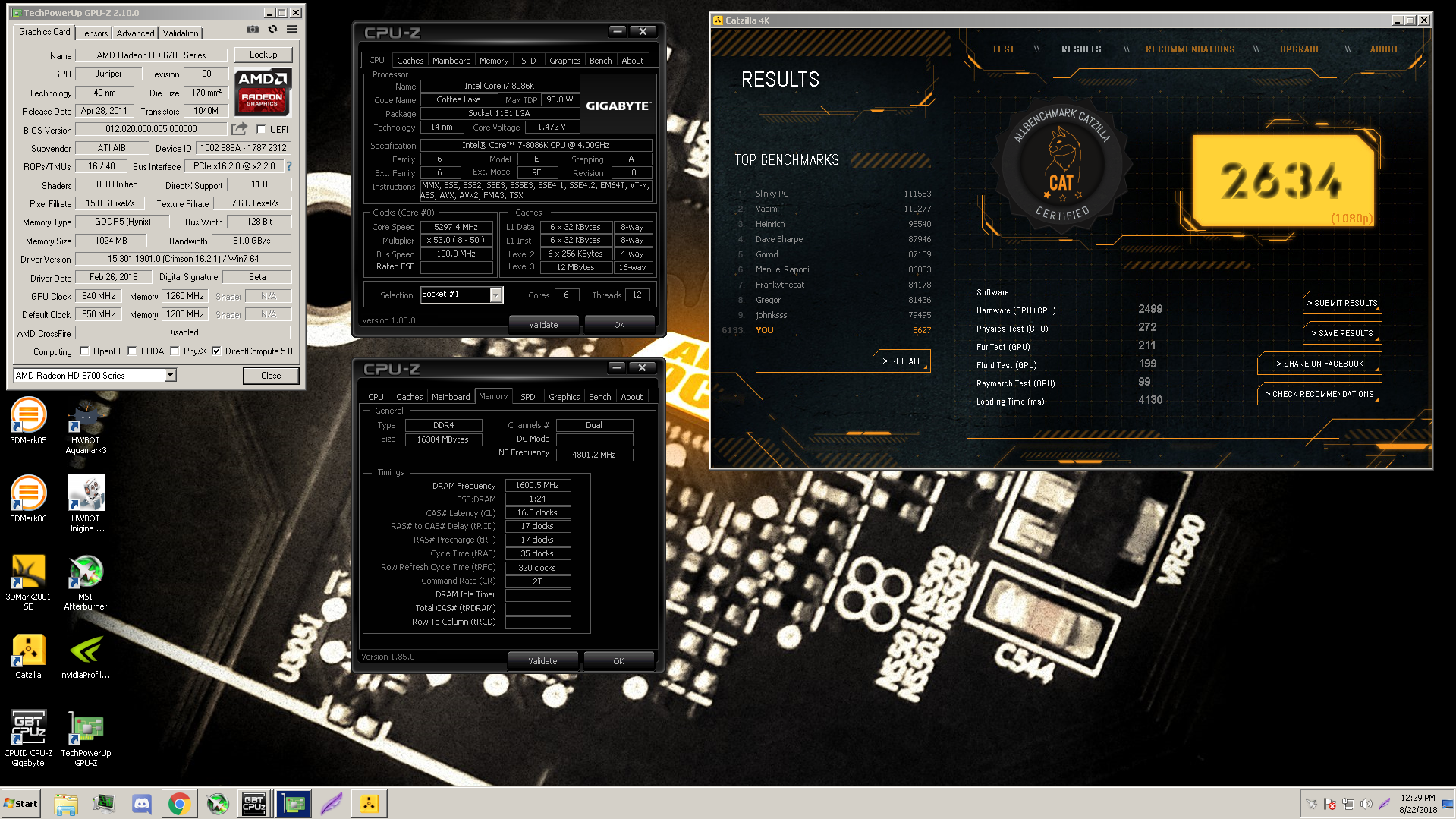The width and height of the screenshot is (1456, 819).
Task: Open the 3DMark05 desktop shortcut
Action: (x=28, y=421)
